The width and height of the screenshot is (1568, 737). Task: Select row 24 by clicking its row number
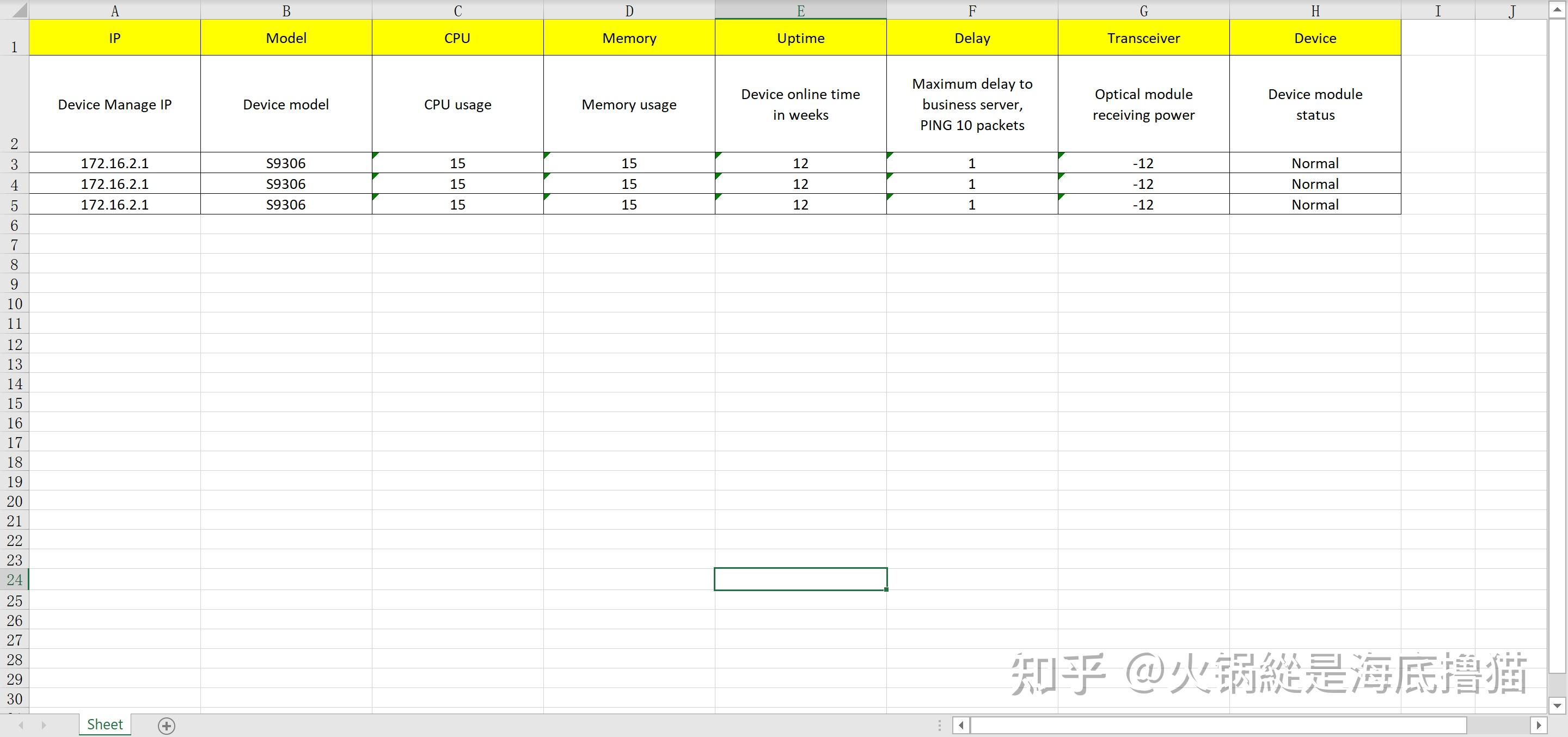pyautogui.click(x=14, y=579)
